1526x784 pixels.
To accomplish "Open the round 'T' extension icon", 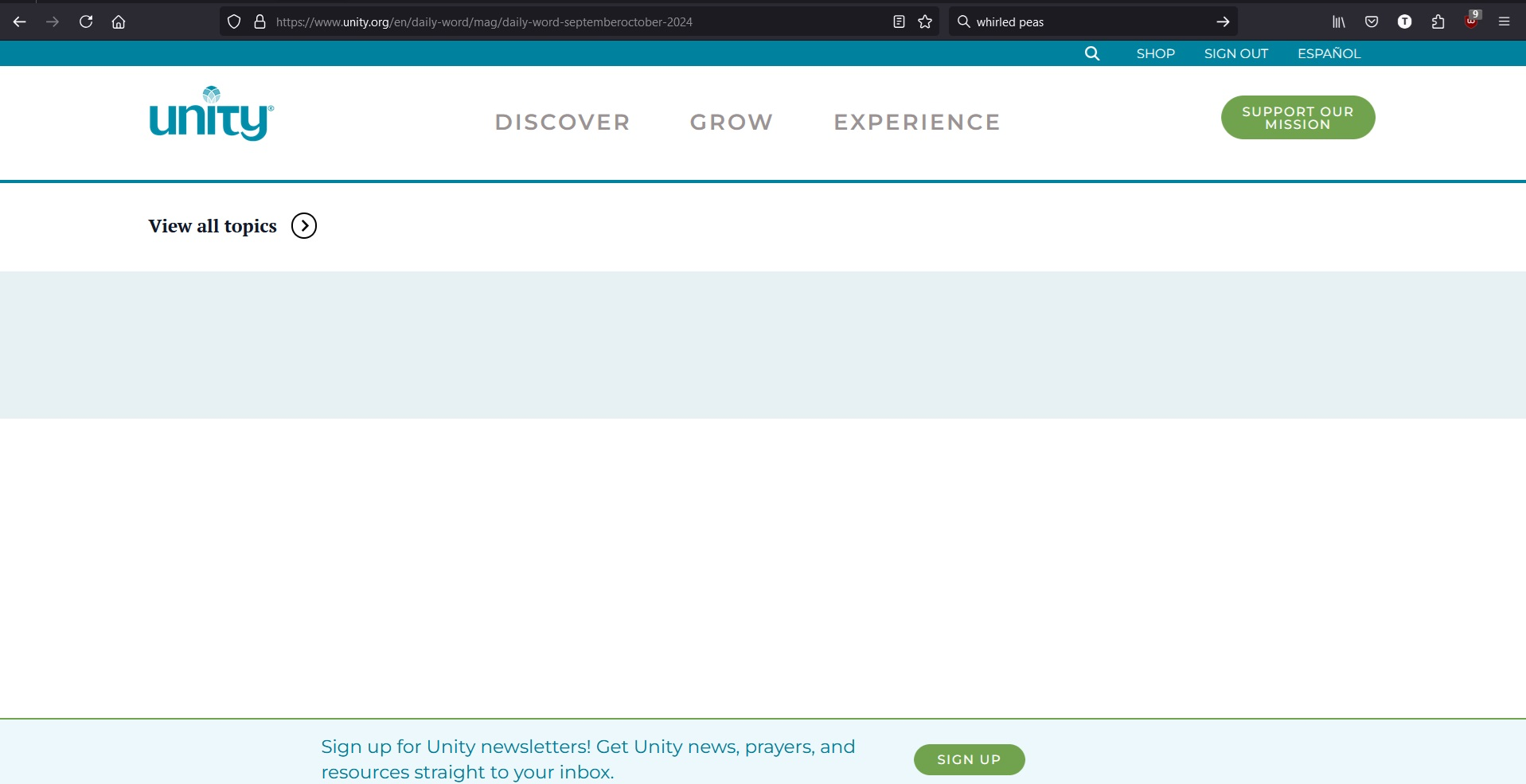I will tap(1405, 22).
